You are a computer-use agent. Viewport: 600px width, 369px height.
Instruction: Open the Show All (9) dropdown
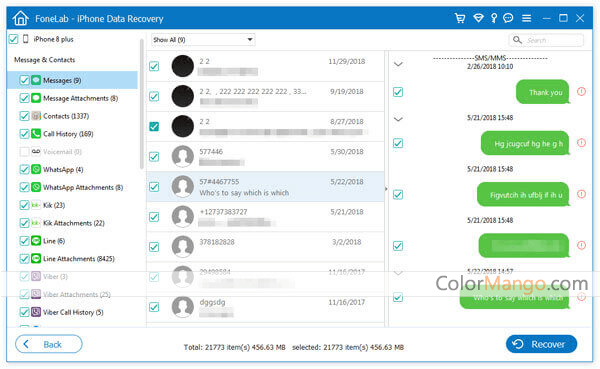click(x=203, y=40)
